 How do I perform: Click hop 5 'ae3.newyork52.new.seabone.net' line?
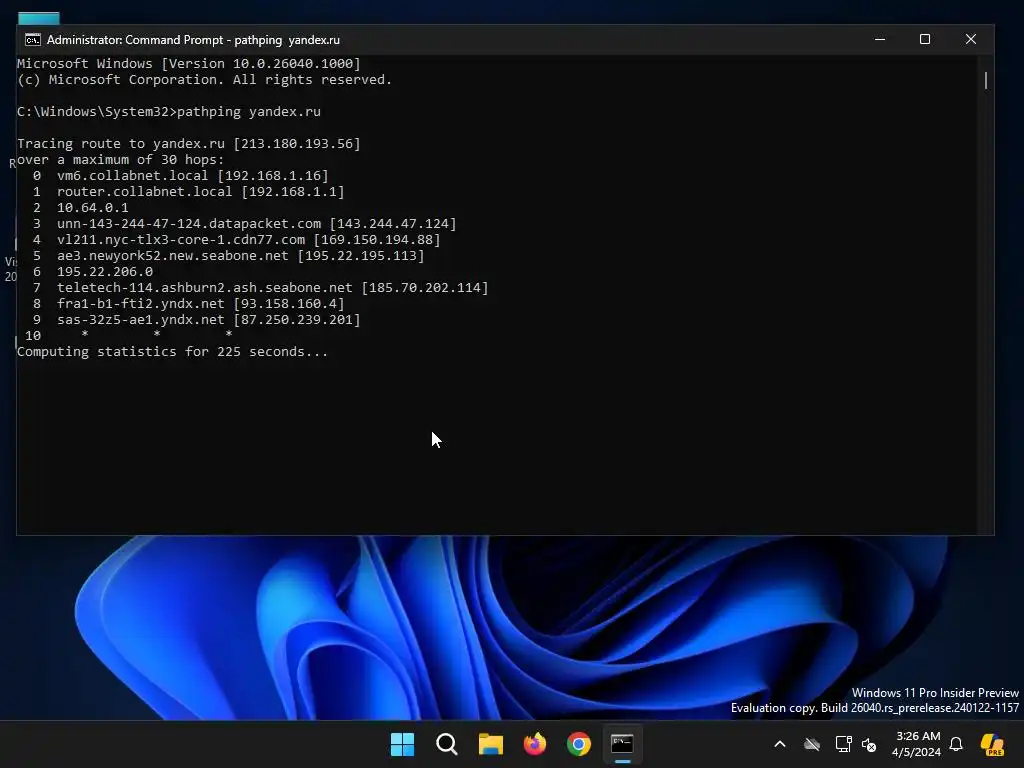(240, 255)
